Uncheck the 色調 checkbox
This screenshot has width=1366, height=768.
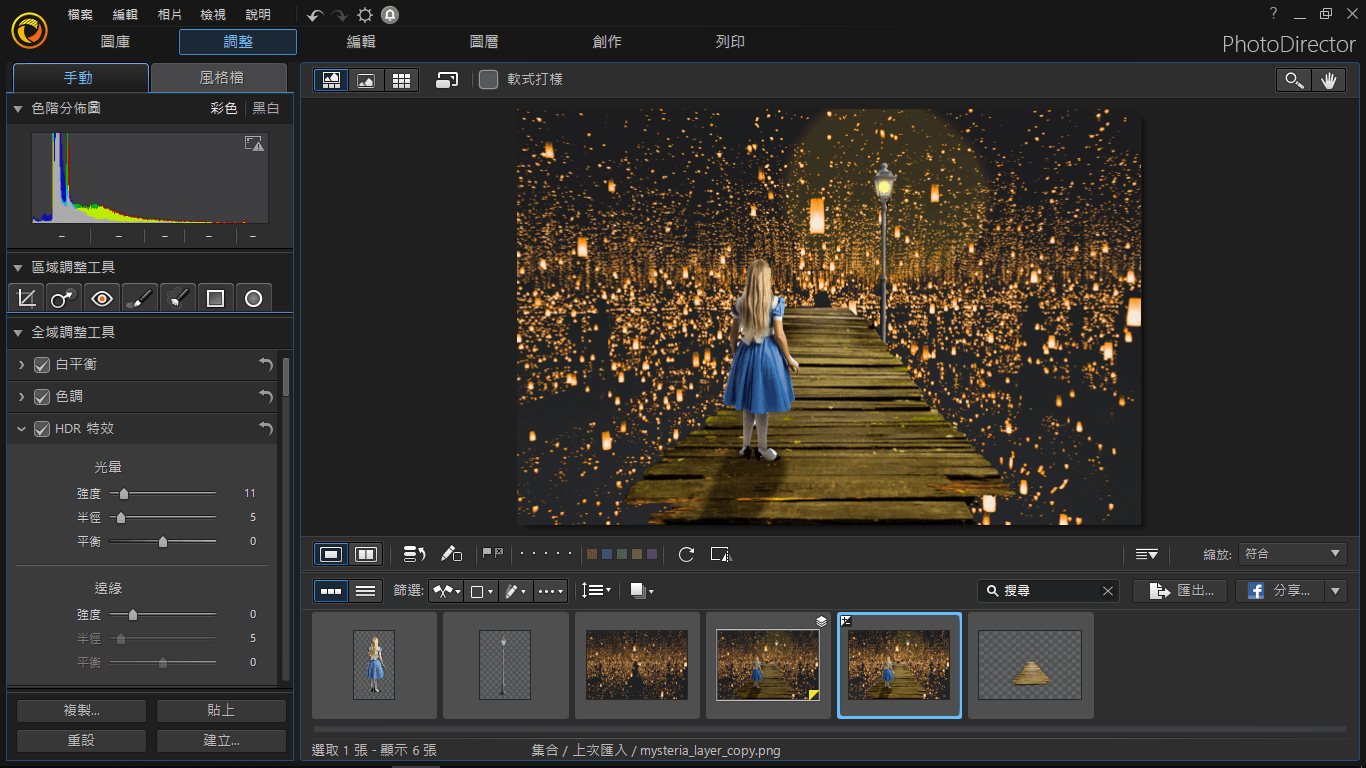pyautogui.click(x=42, y=397)
